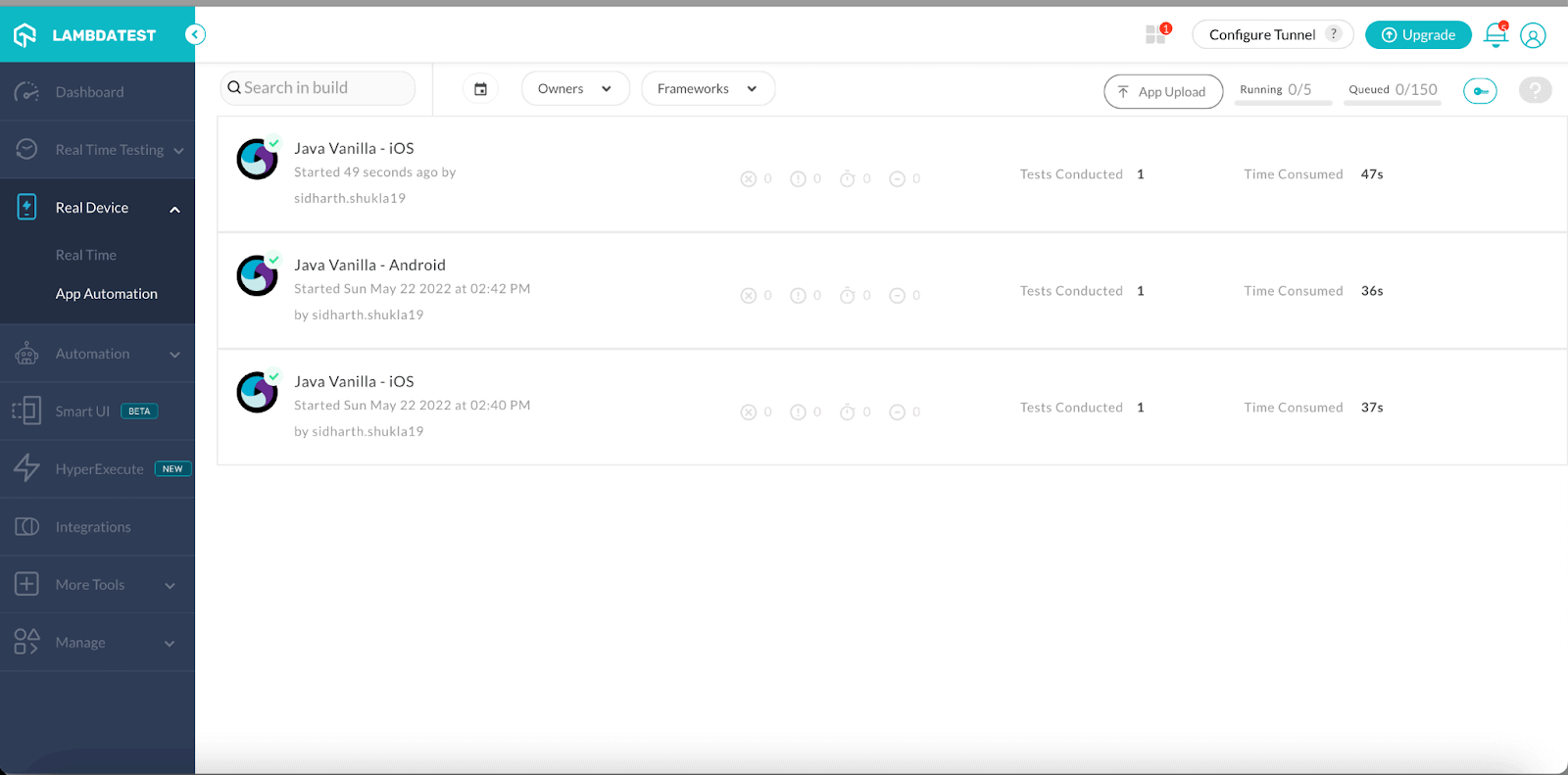The height and width of the screenshot is (775, 1568).
Task: Click the More Tools plus icon
Action: (x=26, y=584)
